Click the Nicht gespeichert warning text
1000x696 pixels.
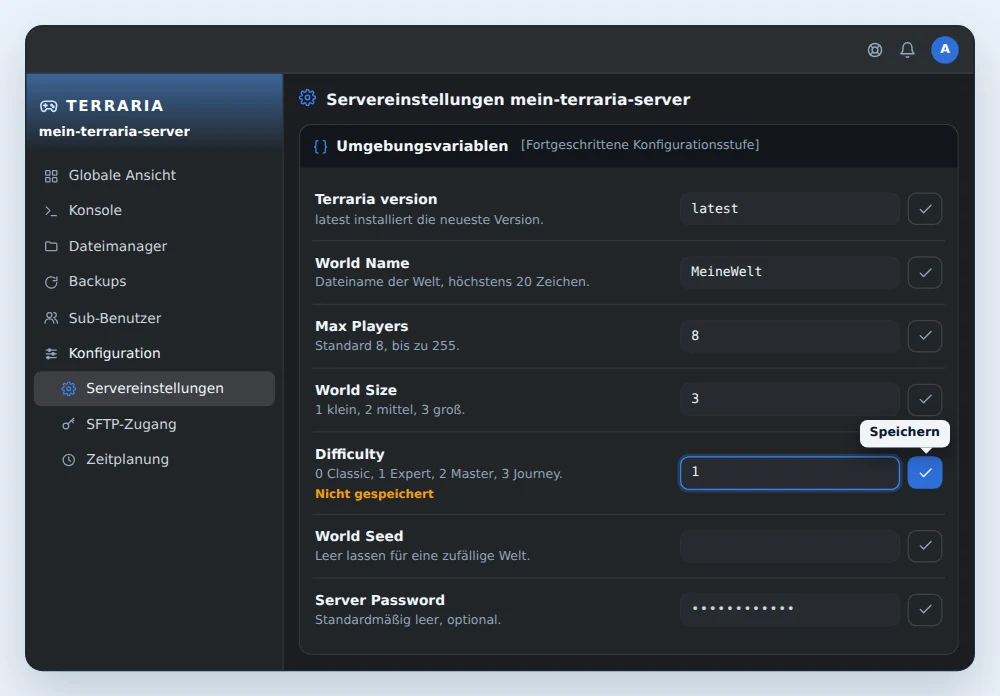pyautogui.click(x=374, y=494)
